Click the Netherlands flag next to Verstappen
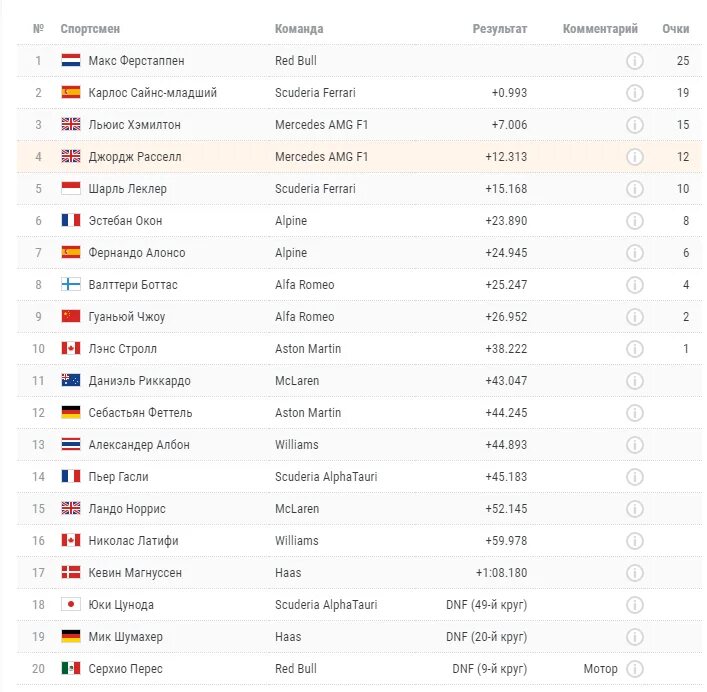The height and width of the screenshot is (692, 707). [71, 60]
